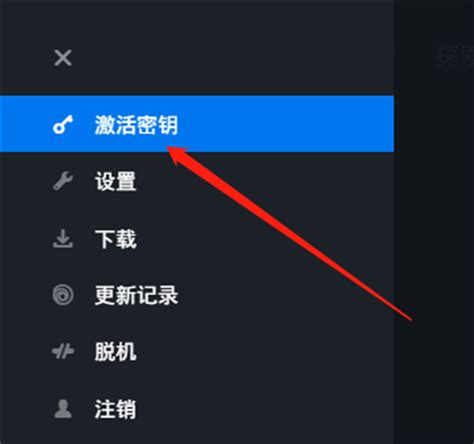Click the disconnected plug icon beside 脱机
The image size is (474, 444).
63,351
